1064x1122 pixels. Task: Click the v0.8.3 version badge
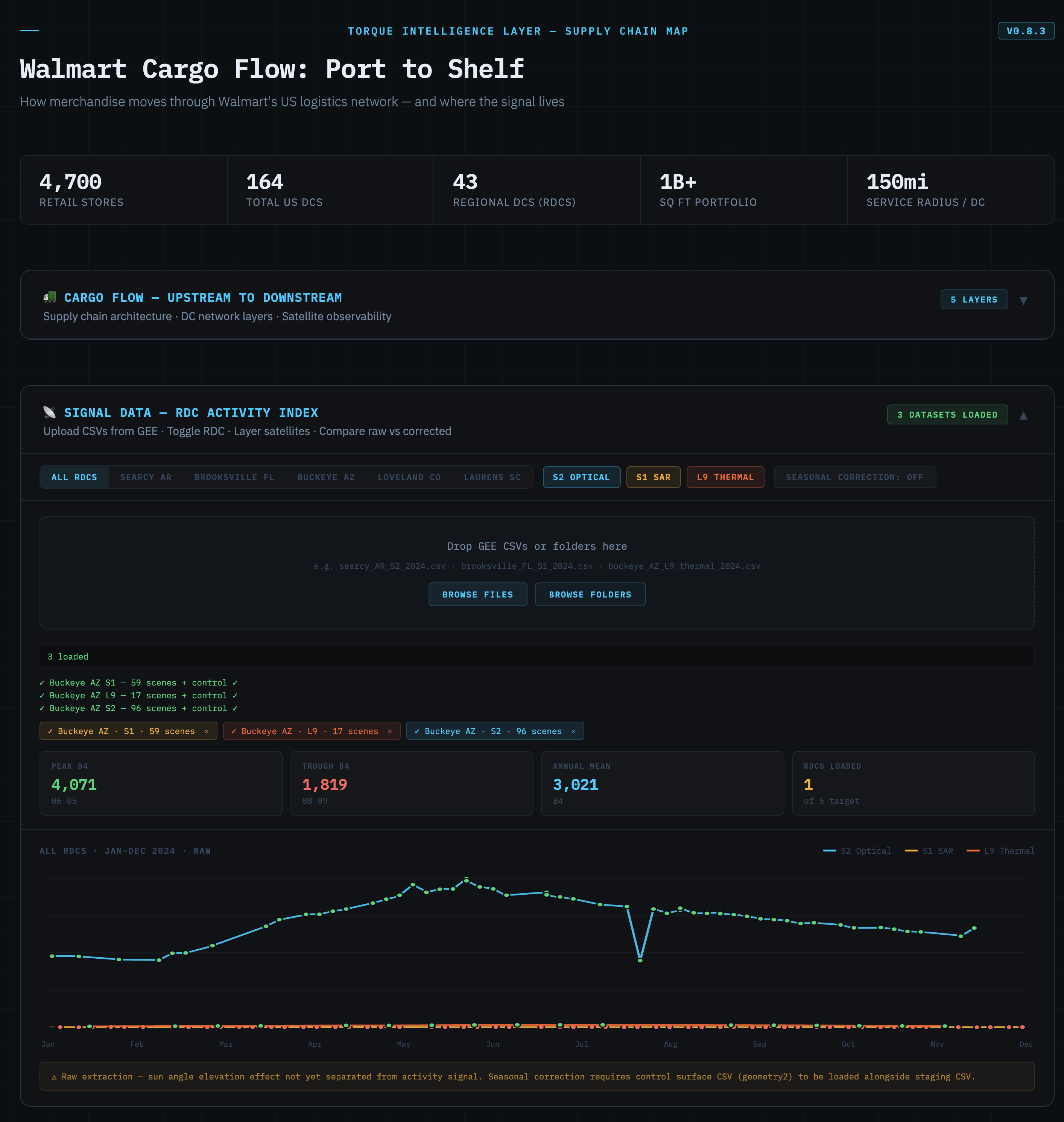tap(1025, 31)
